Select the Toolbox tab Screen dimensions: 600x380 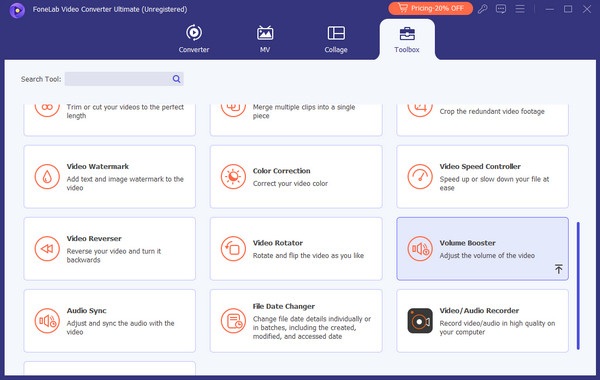[407, 39]
